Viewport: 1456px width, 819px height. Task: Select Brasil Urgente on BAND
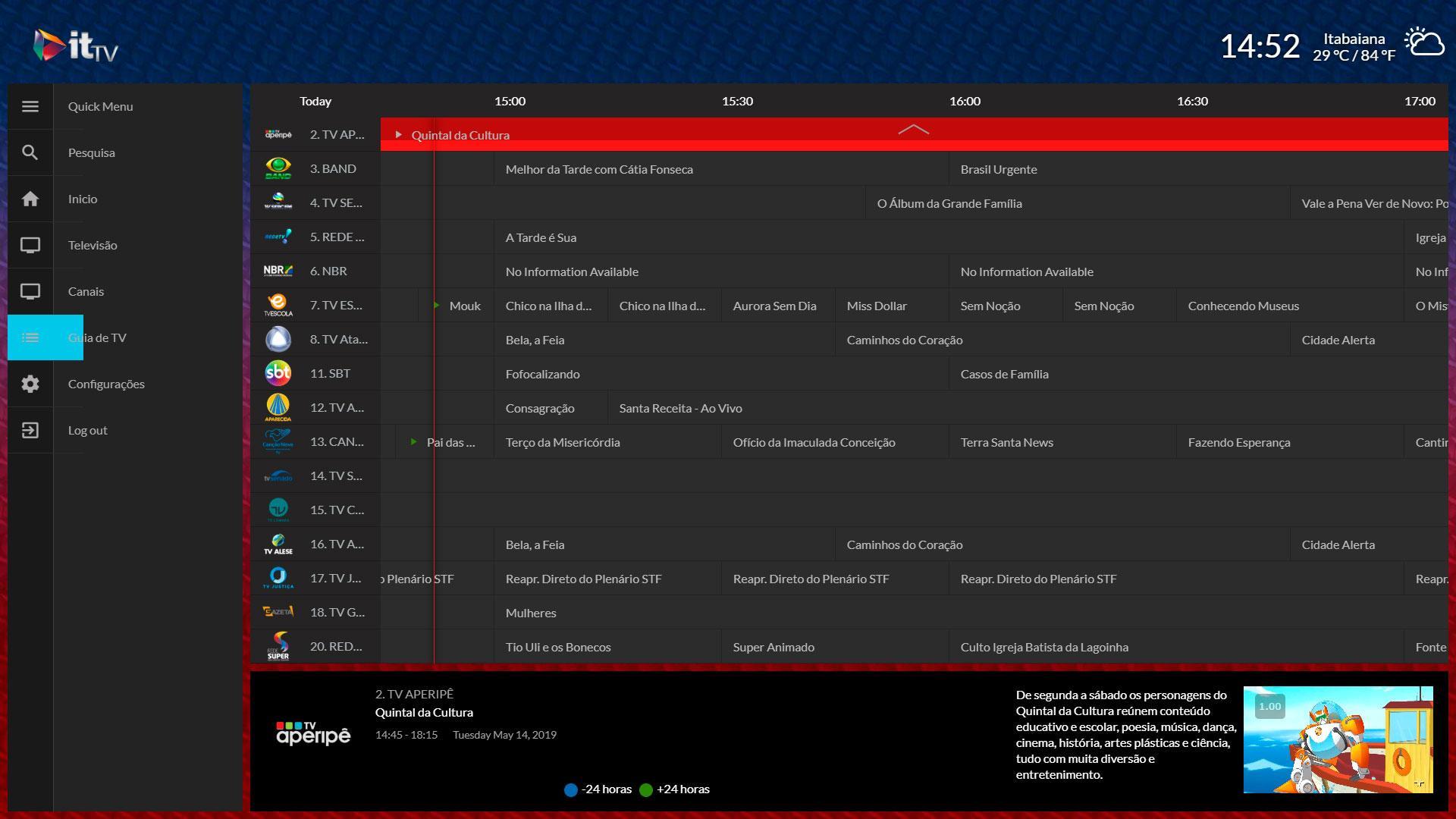pyautogui.click(x=1199, y=169)
